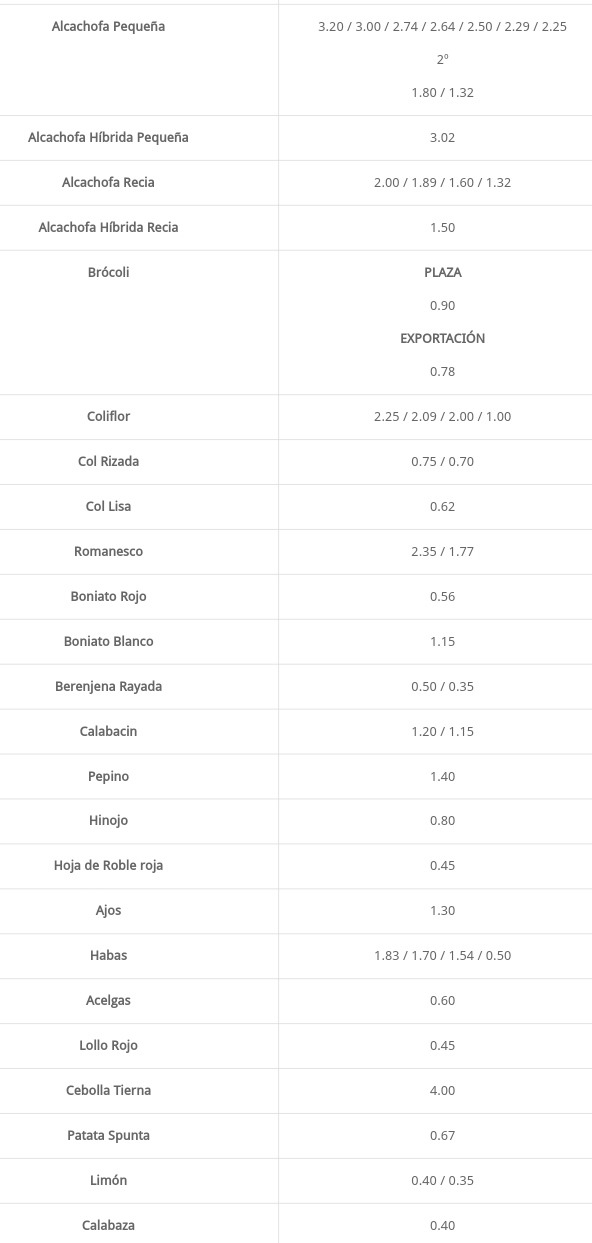The image size is (592, 1243).
Task: Click the Berenjena Rayada row label
Action: (x=108, y=686)
